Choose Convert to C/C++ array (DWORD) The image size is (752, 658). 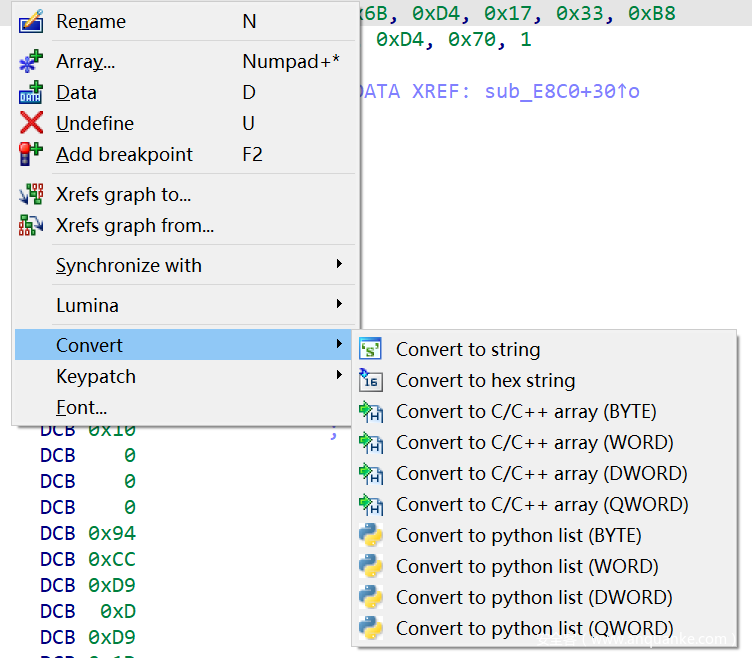click(x=541, y=474)
